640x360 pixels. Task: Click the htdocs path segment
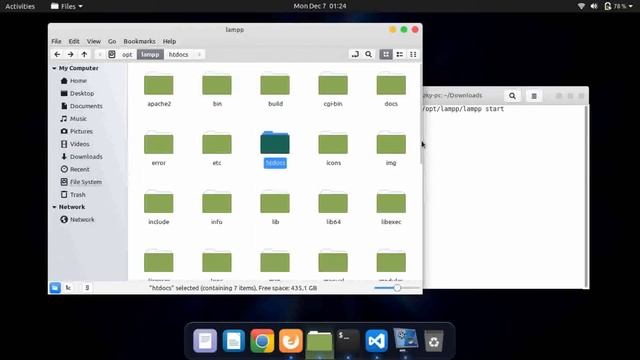(x=179, y=54)
